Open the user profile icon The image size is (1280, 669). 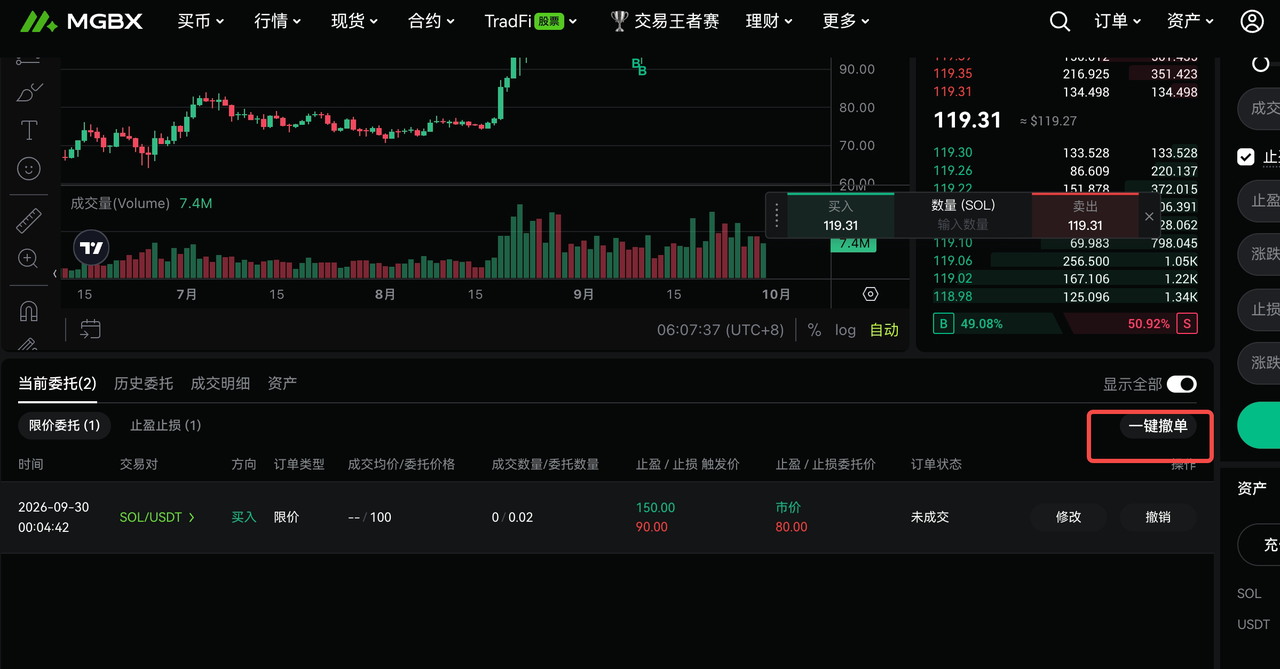tap(1251, 21)
